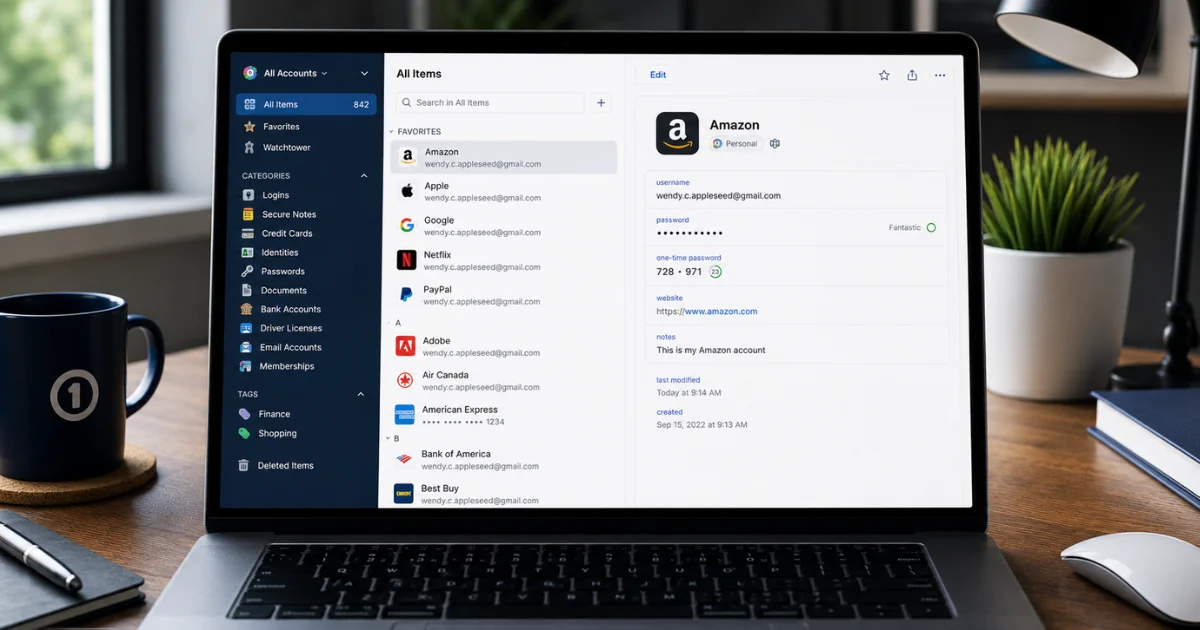
Task: Click the PayPal logo icon in list
Action: coord(406,294)
